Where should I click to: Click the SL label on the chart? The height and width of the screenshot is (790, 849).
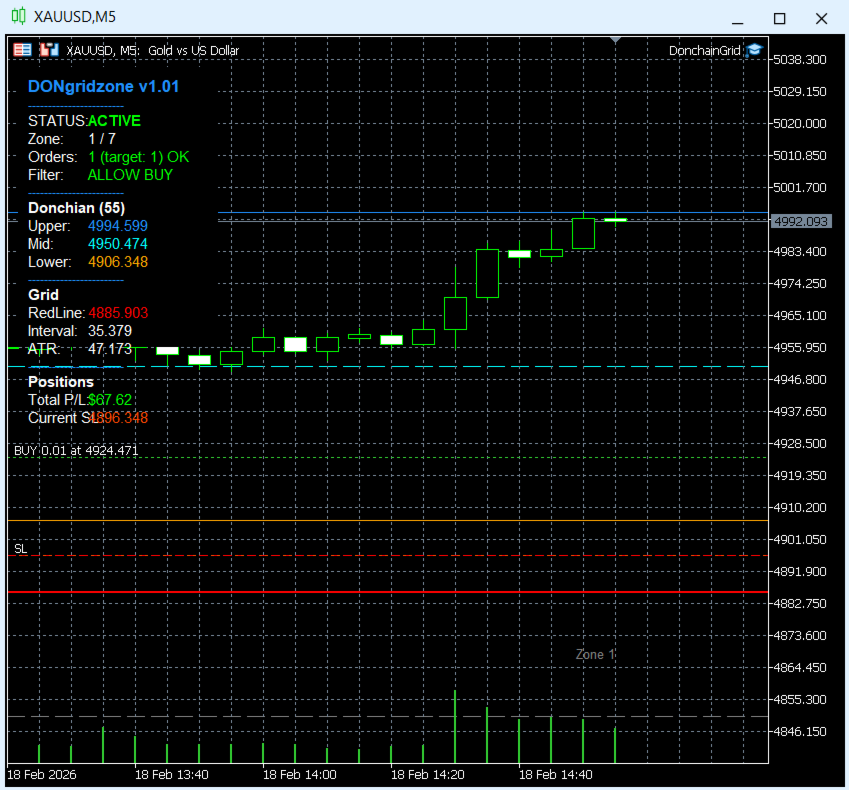[21, 549]
